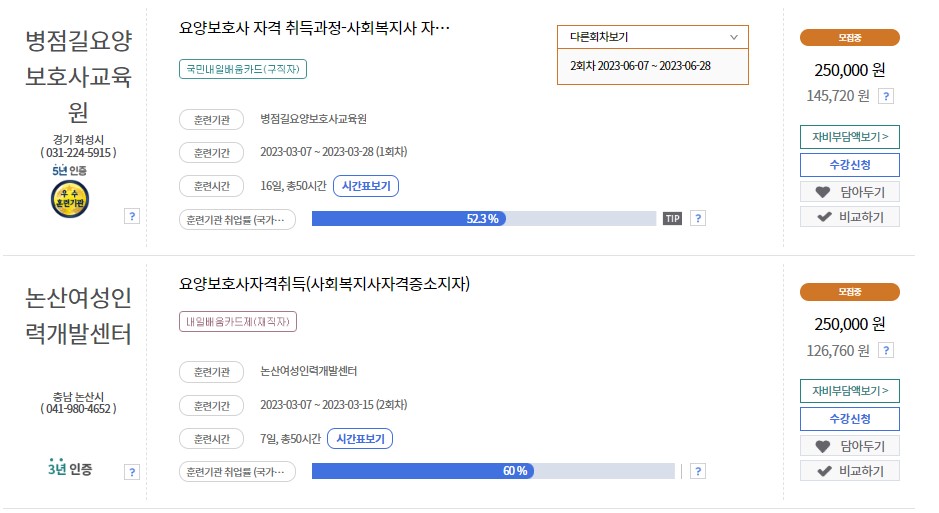939x513 pixels.
Task: Click 수강신청 button for the 병점길 course
Action: pos(850,165)
